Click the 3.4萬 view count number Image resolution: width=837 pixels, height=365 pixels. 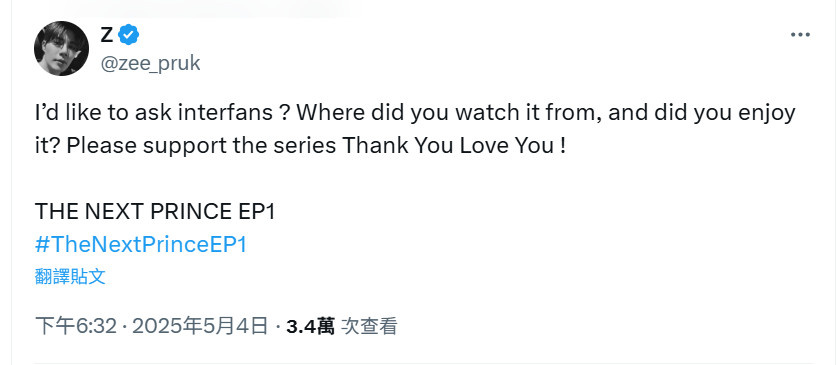310,326
